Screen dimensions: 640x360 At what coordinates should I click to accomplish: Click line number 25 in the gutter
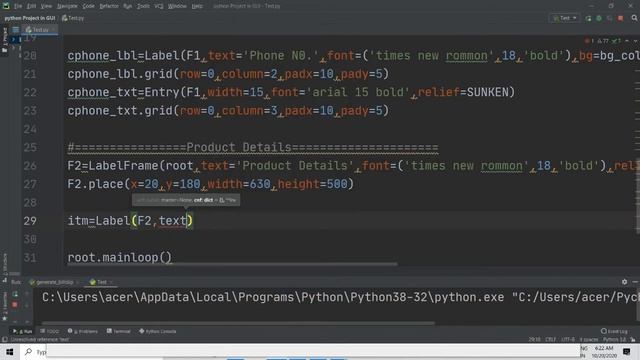(30, 147)
